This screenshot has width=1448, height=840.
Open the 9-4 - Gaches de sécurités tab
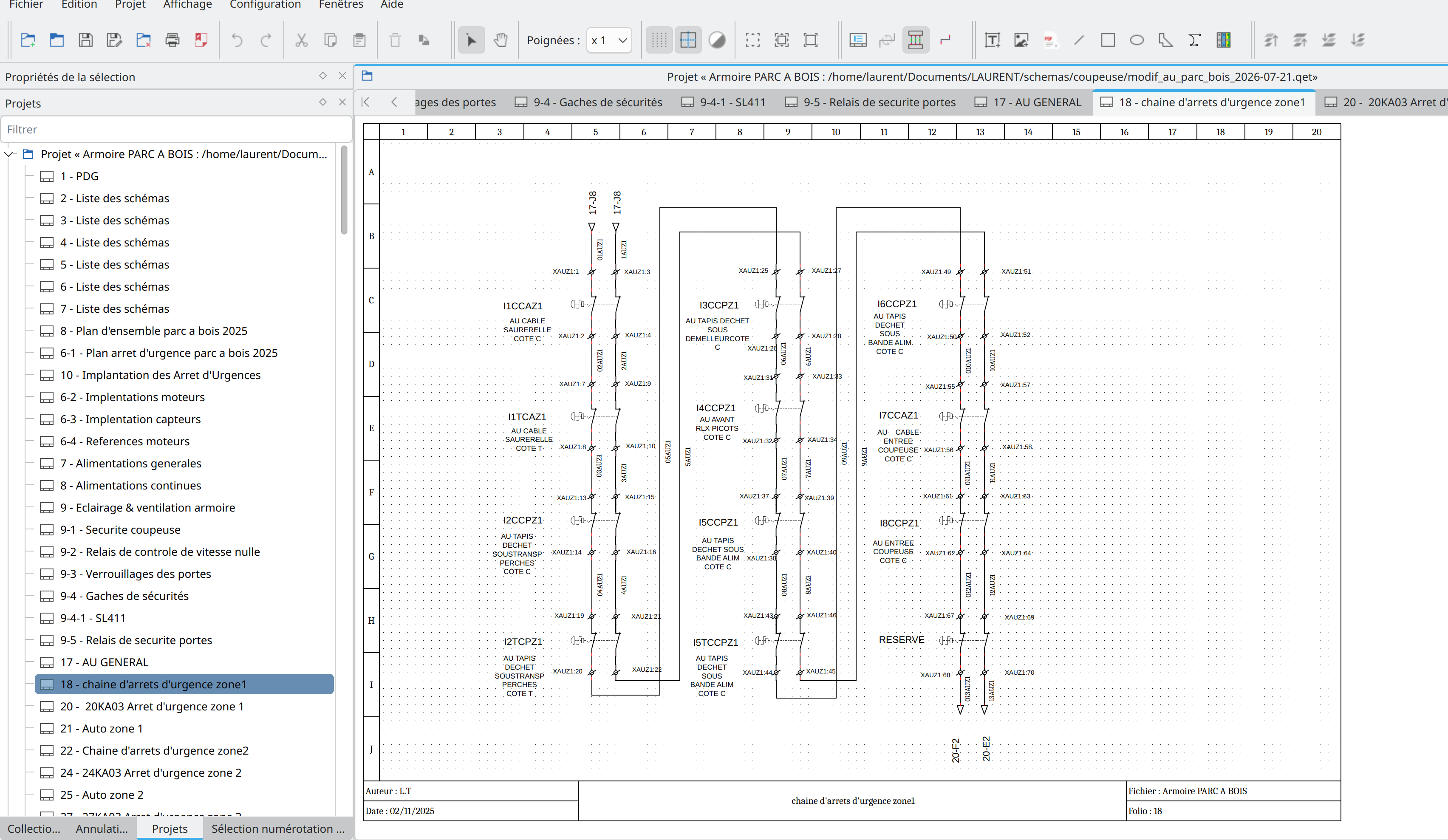(588, 102)
